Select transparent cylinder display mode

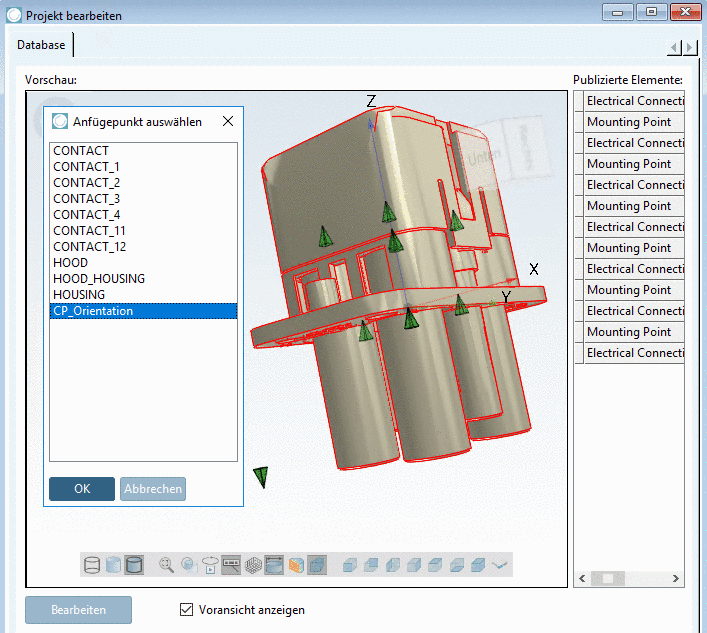tap(113, 565)
